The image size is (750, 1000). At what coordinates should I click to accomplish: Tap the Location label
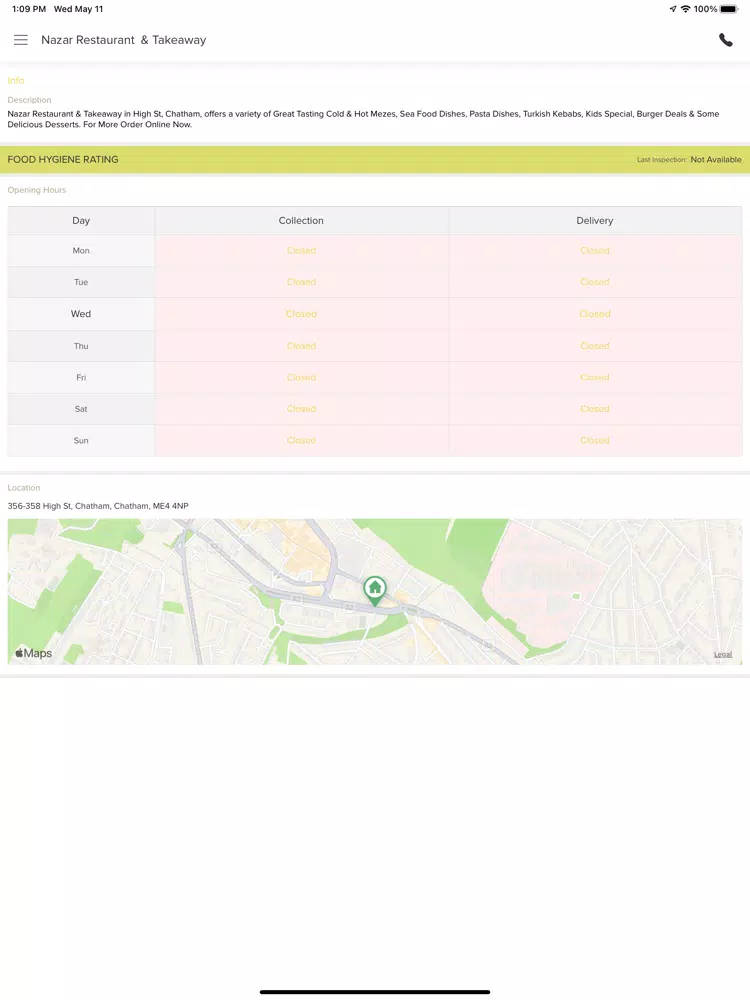24,488
